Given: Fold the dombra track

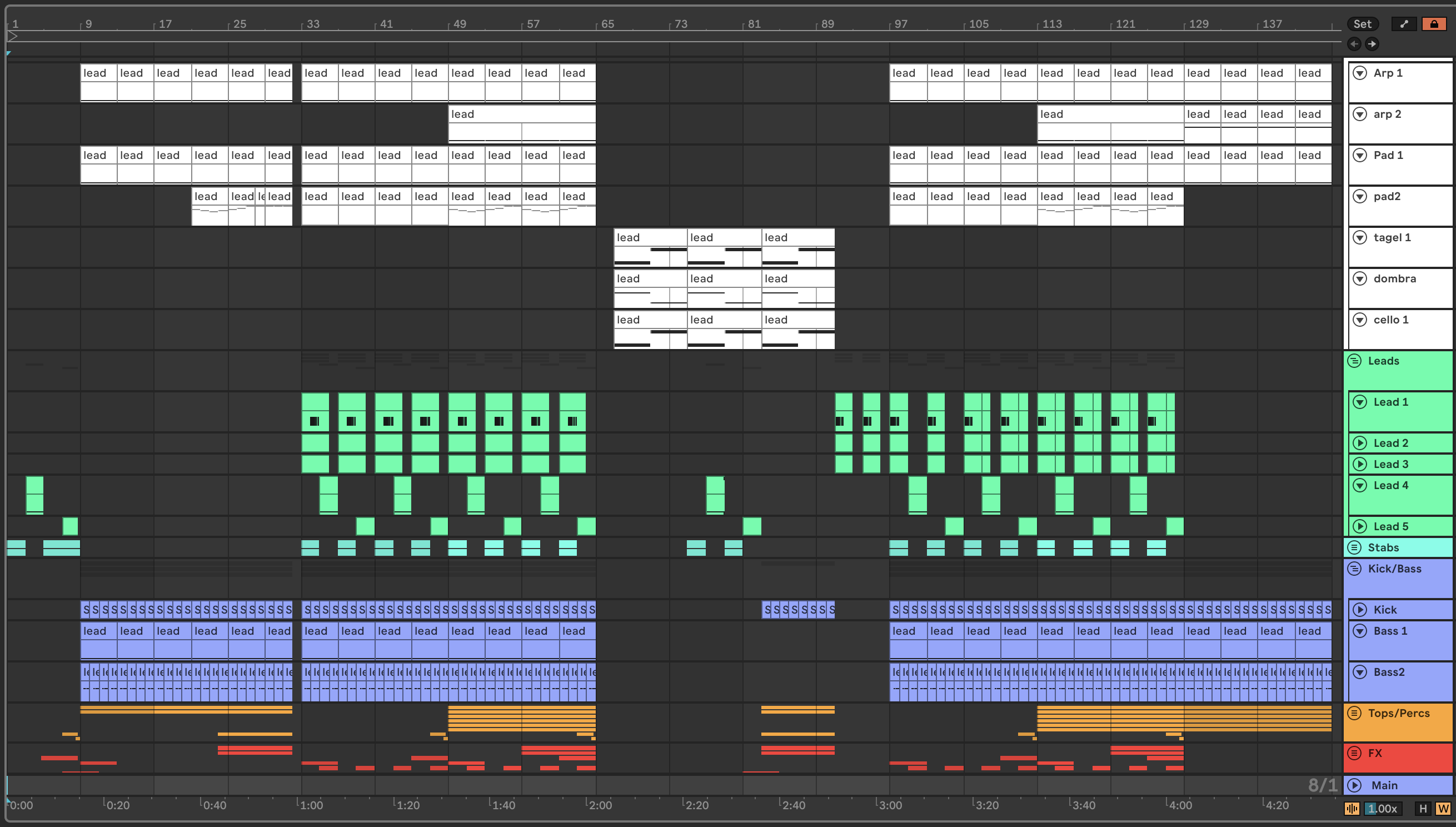Looking at the screenshot, I should 1359,279.
